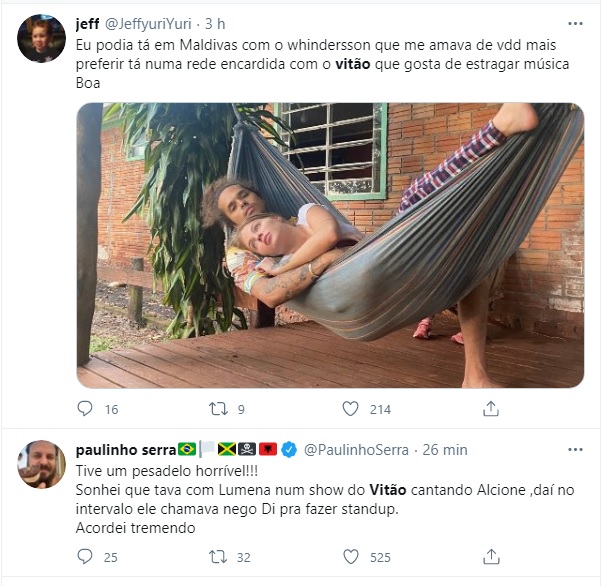
Task: Reply to paulinho serra's nightmare tweet
Action: (x=86, y=556)
